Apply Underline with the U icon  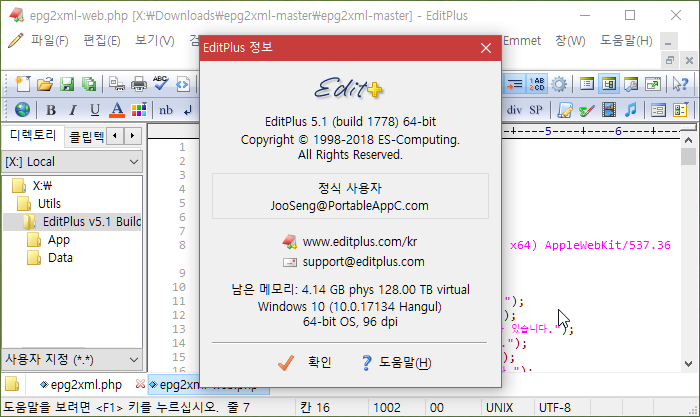click(x=95, y=110)
